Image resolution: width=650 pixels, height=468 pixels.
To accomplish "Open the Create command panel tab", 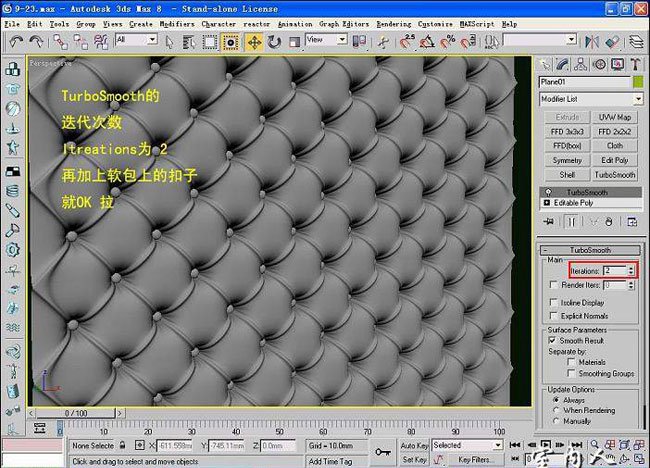I will click(544, 65).
